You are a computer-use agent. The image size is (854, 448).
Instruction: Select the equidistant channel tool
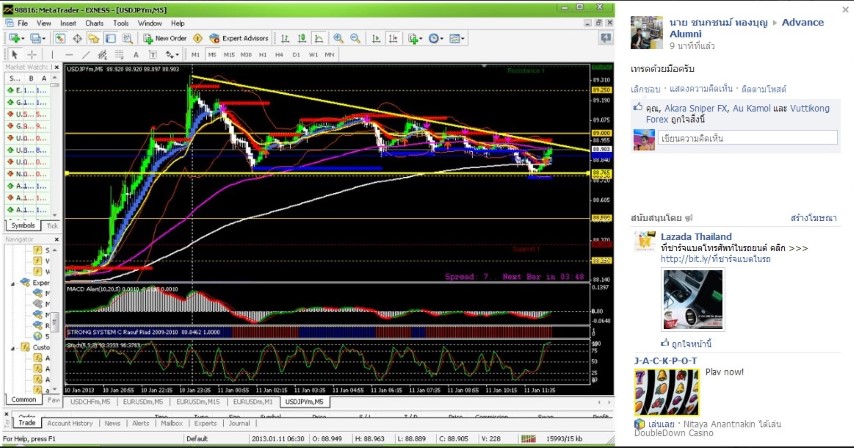coord(102,54)
